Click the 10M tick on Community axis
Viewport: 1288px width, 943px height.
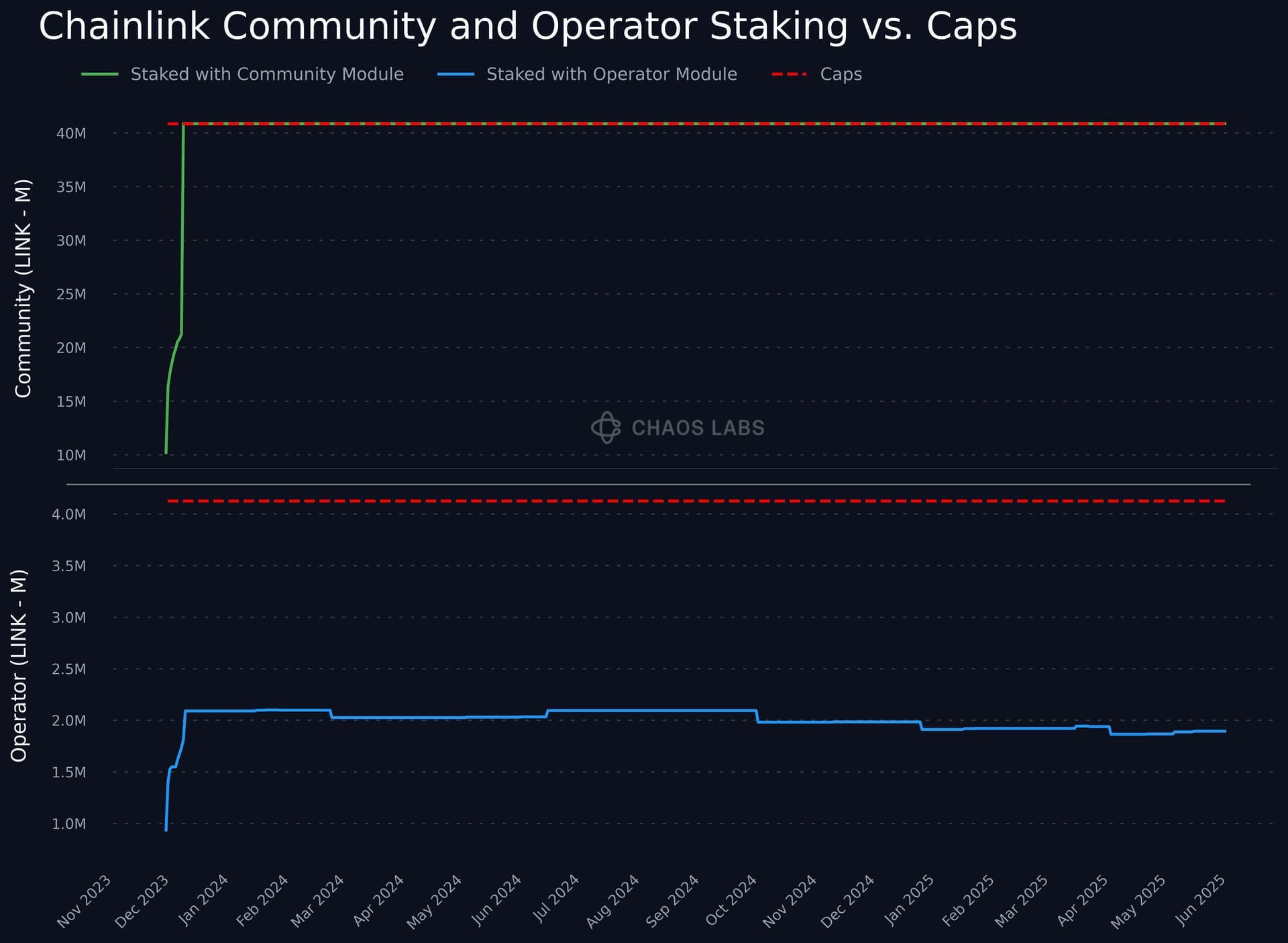[x=71, y=456]
